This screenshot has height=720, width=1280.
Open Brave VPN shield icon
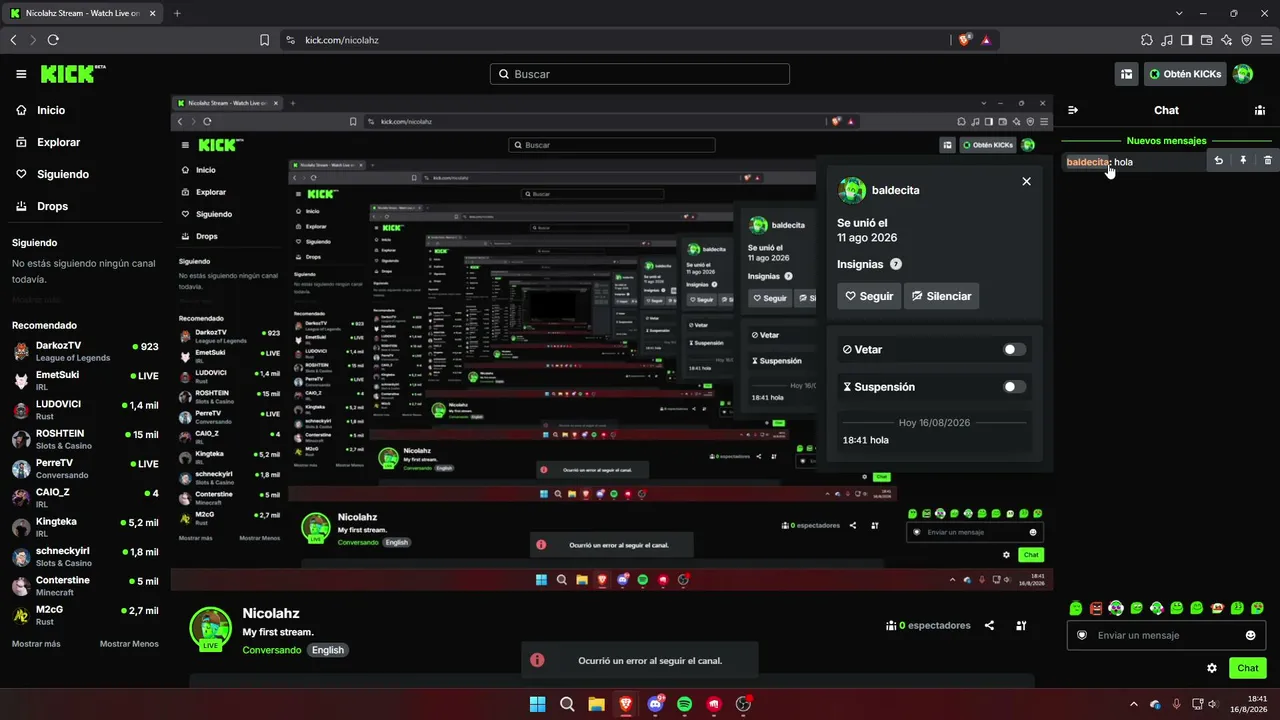[1246, 40]
